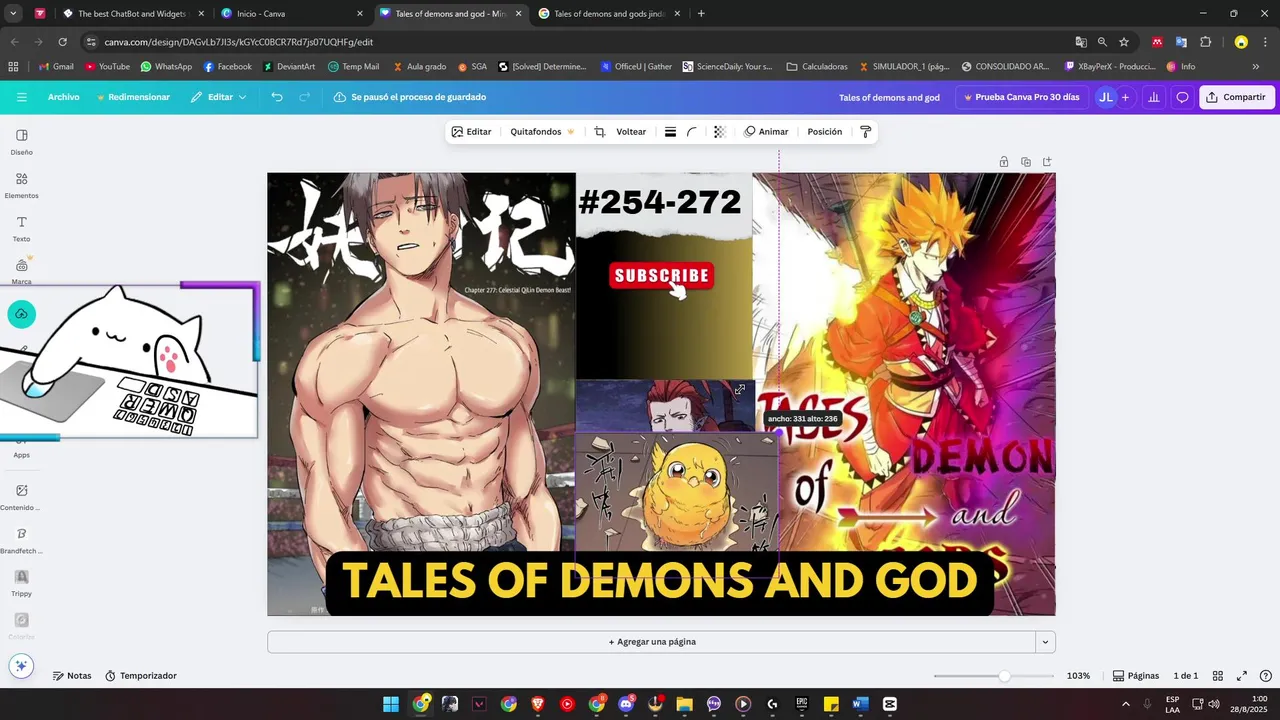Screen dimensions: 1280x720
Task: Open the comments panel
Action: coord(1182,97)
